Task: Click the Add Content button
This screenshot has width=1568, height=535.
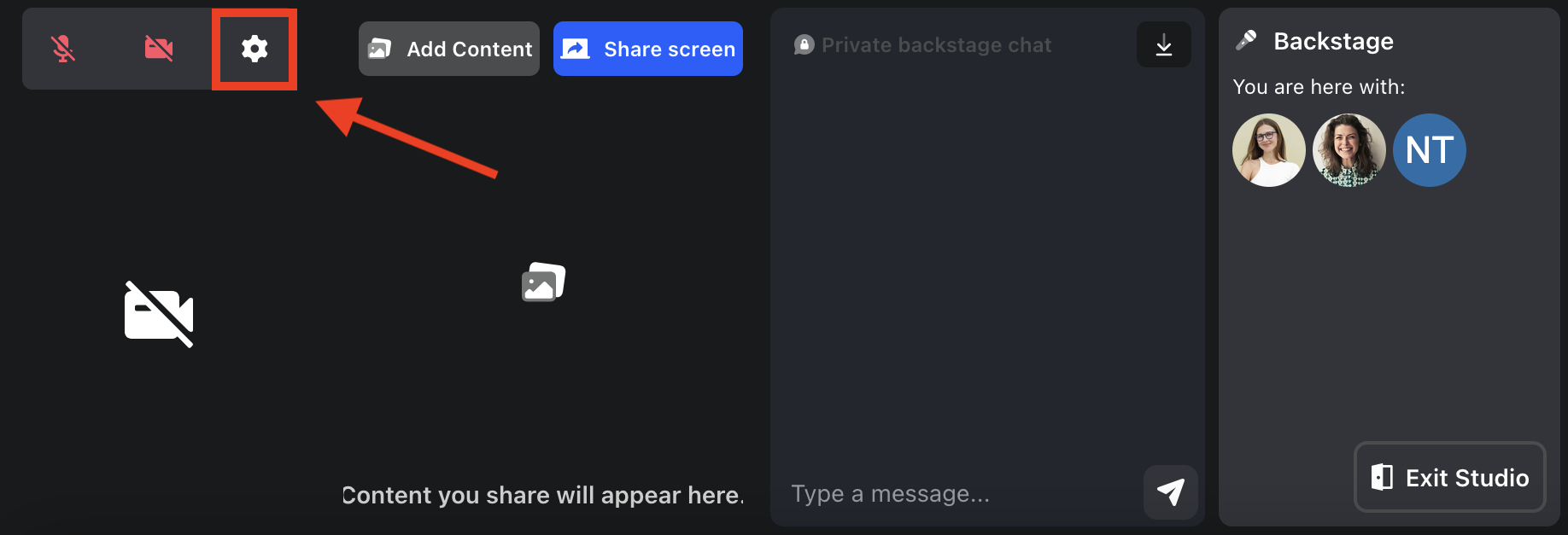Action: (x=449, y=49)
